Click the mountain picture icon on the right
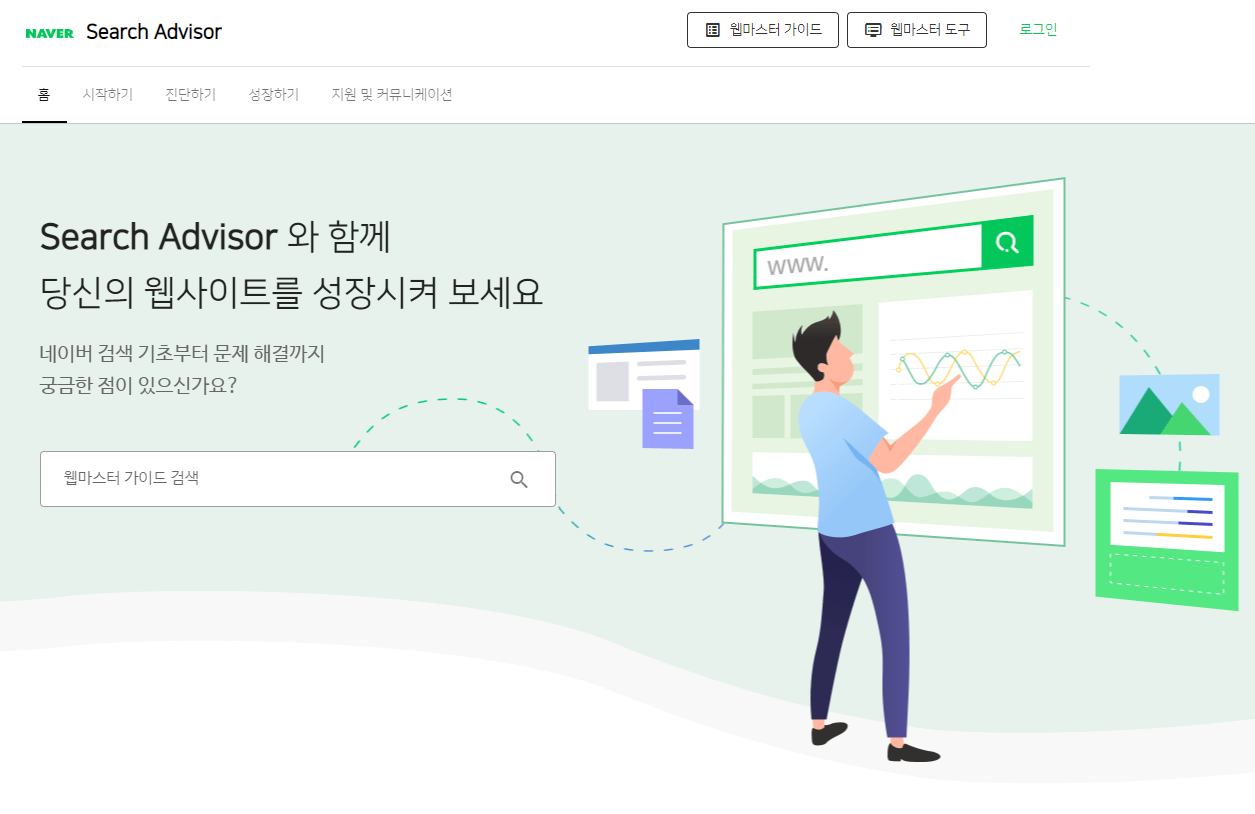 [x=1169, y=405]
